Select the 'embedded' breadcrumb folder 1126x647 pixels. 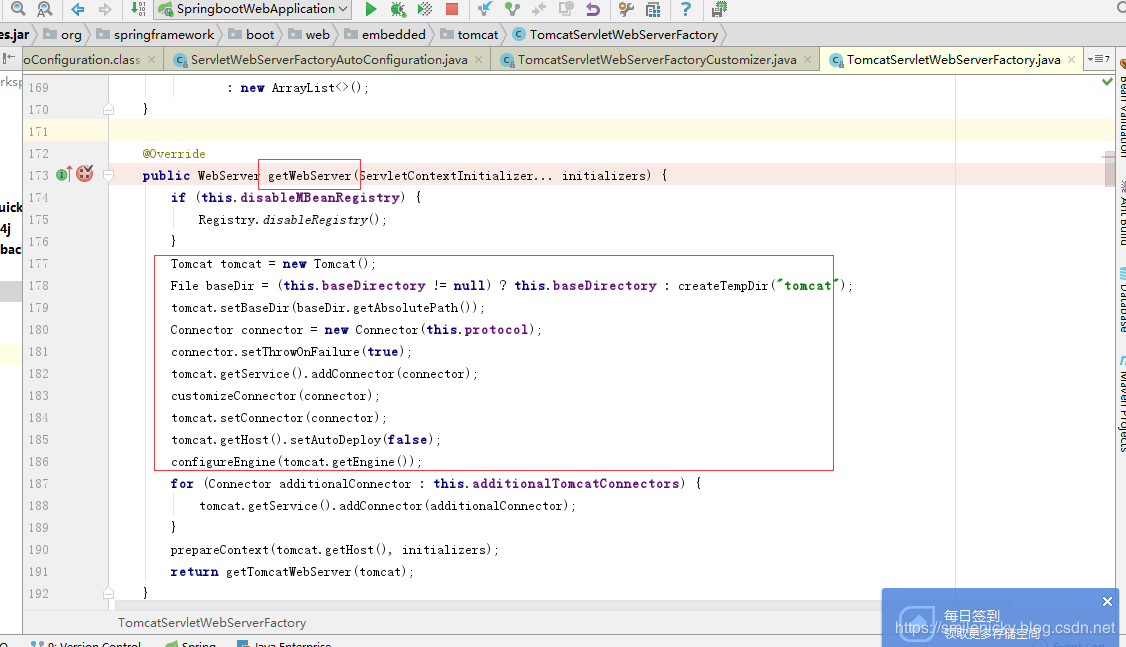pos(385,34)
